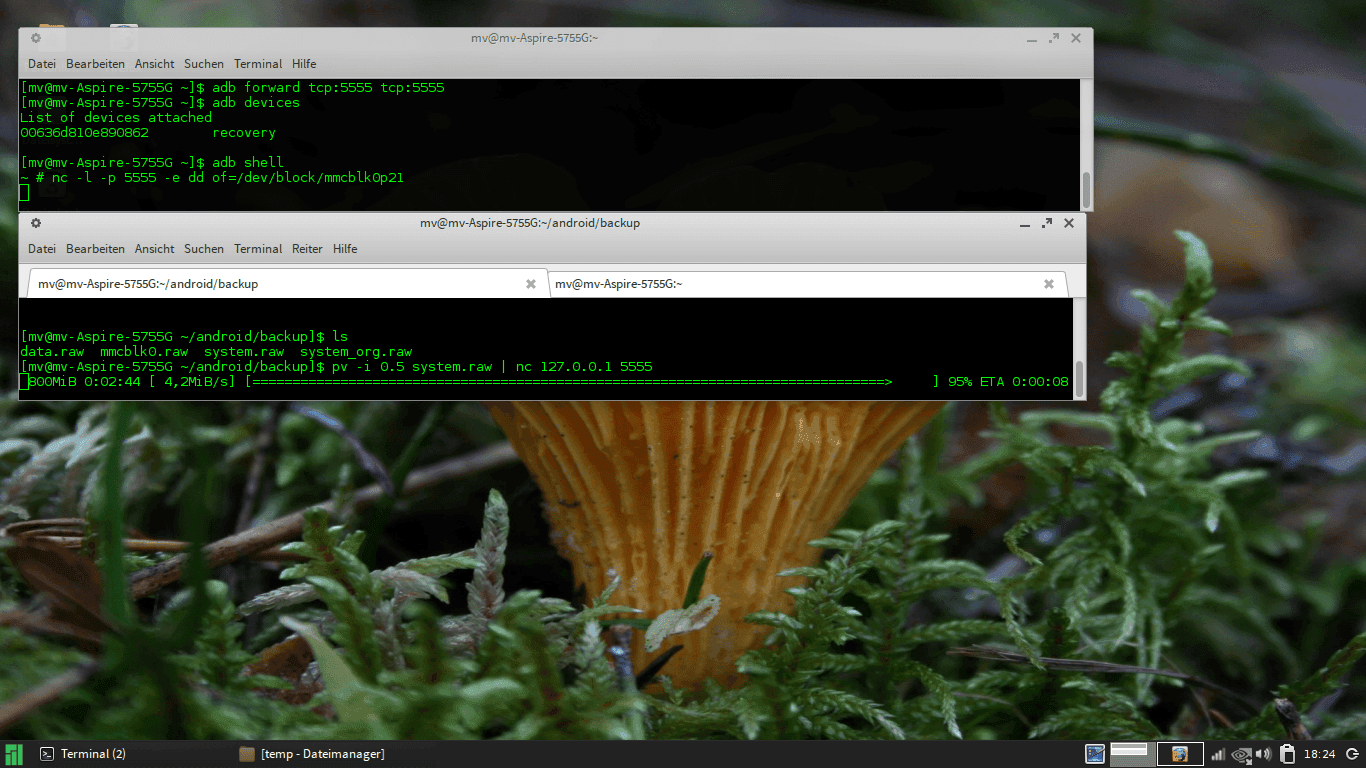Screen dimensions: 1366x768
Task: Maximize the android/backup terminal window
Action: (1047, 223)
